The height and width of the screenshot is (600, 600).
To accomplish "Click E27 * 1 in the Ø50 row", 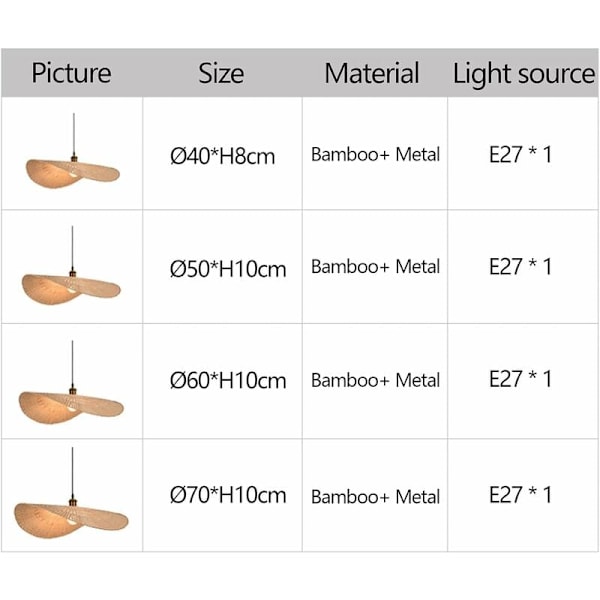I will pos(520,267).
